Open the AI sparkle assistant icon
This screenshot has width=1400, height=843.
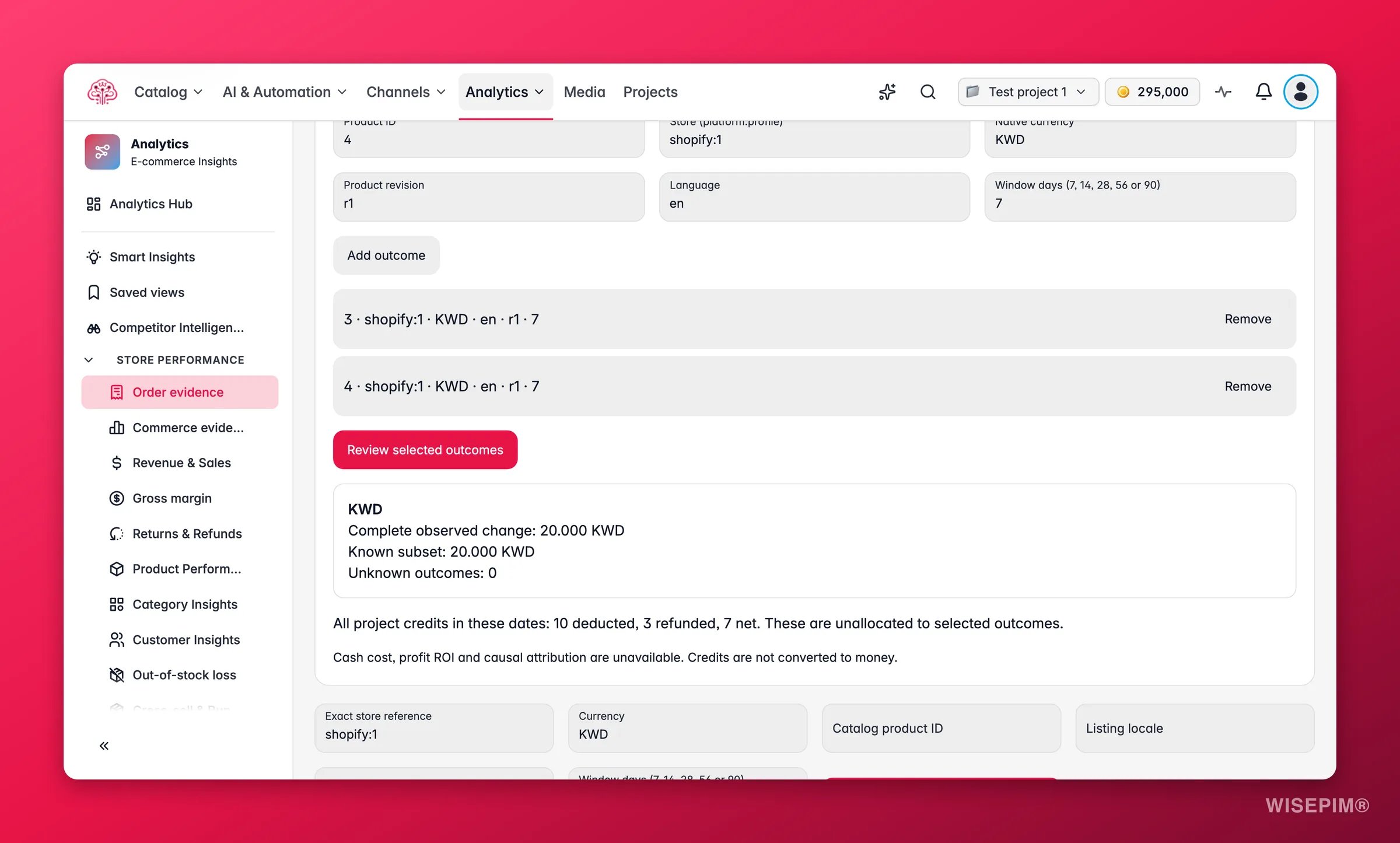(887, 92)
